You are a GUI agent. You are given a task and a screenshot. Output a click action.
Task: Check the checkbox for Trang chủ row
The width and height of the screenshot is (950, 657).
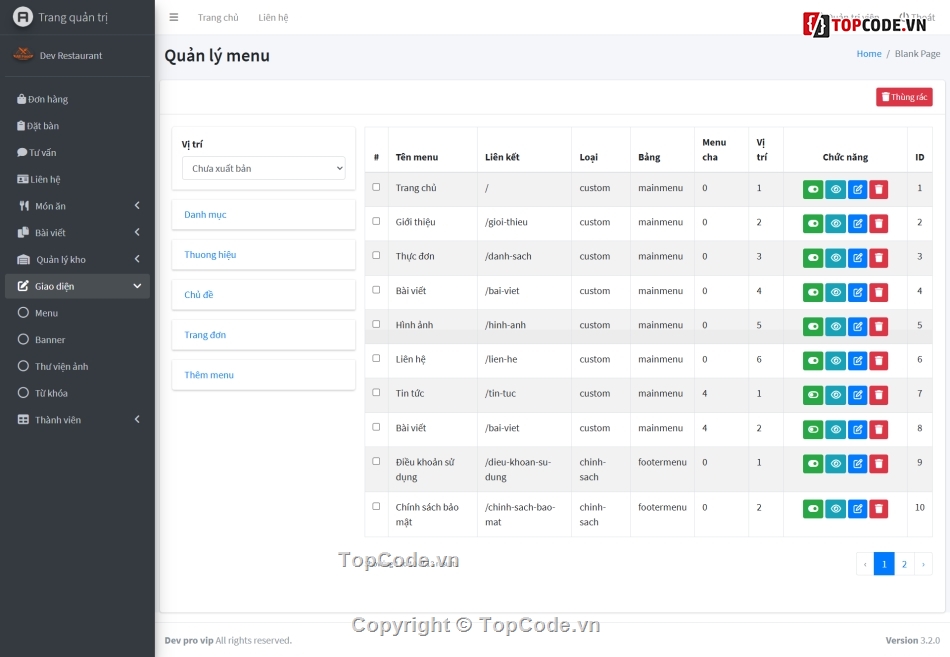376,187
